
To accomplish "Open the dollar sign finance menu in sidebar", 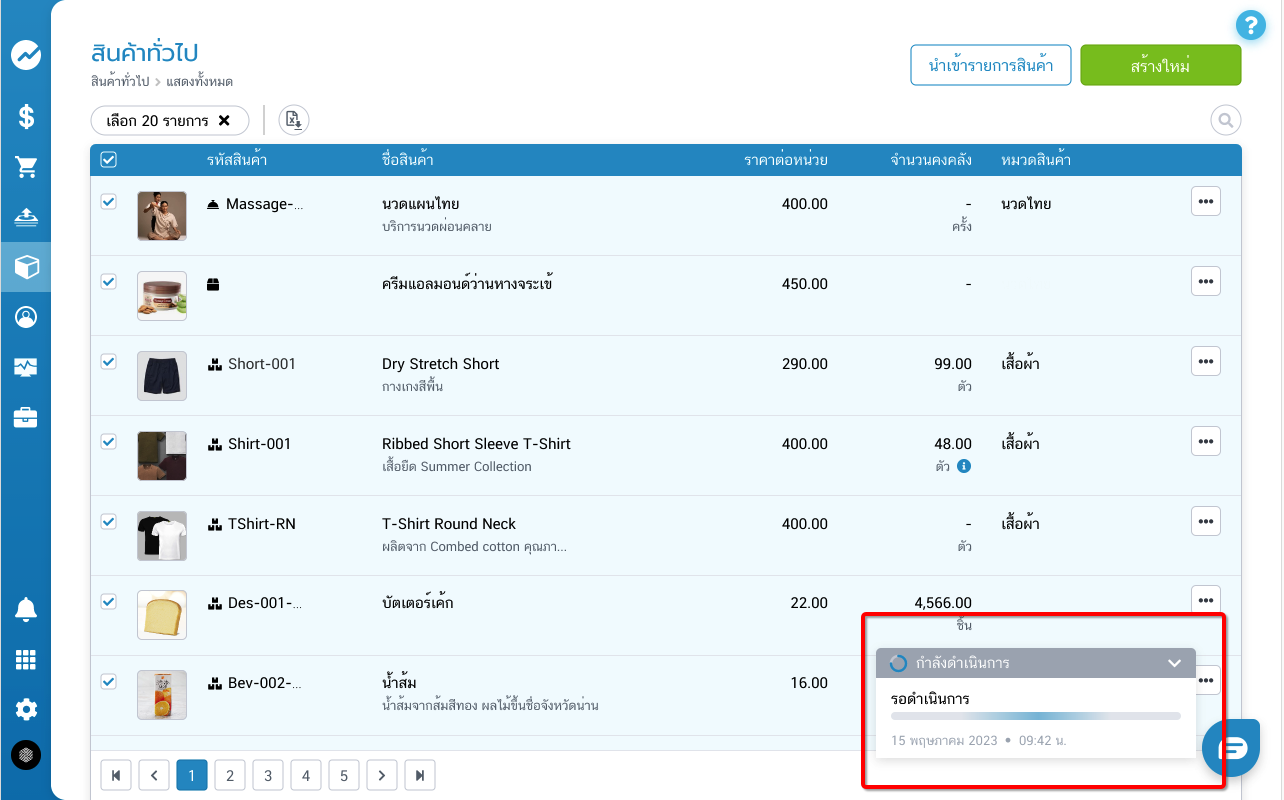I will point(26,117).
